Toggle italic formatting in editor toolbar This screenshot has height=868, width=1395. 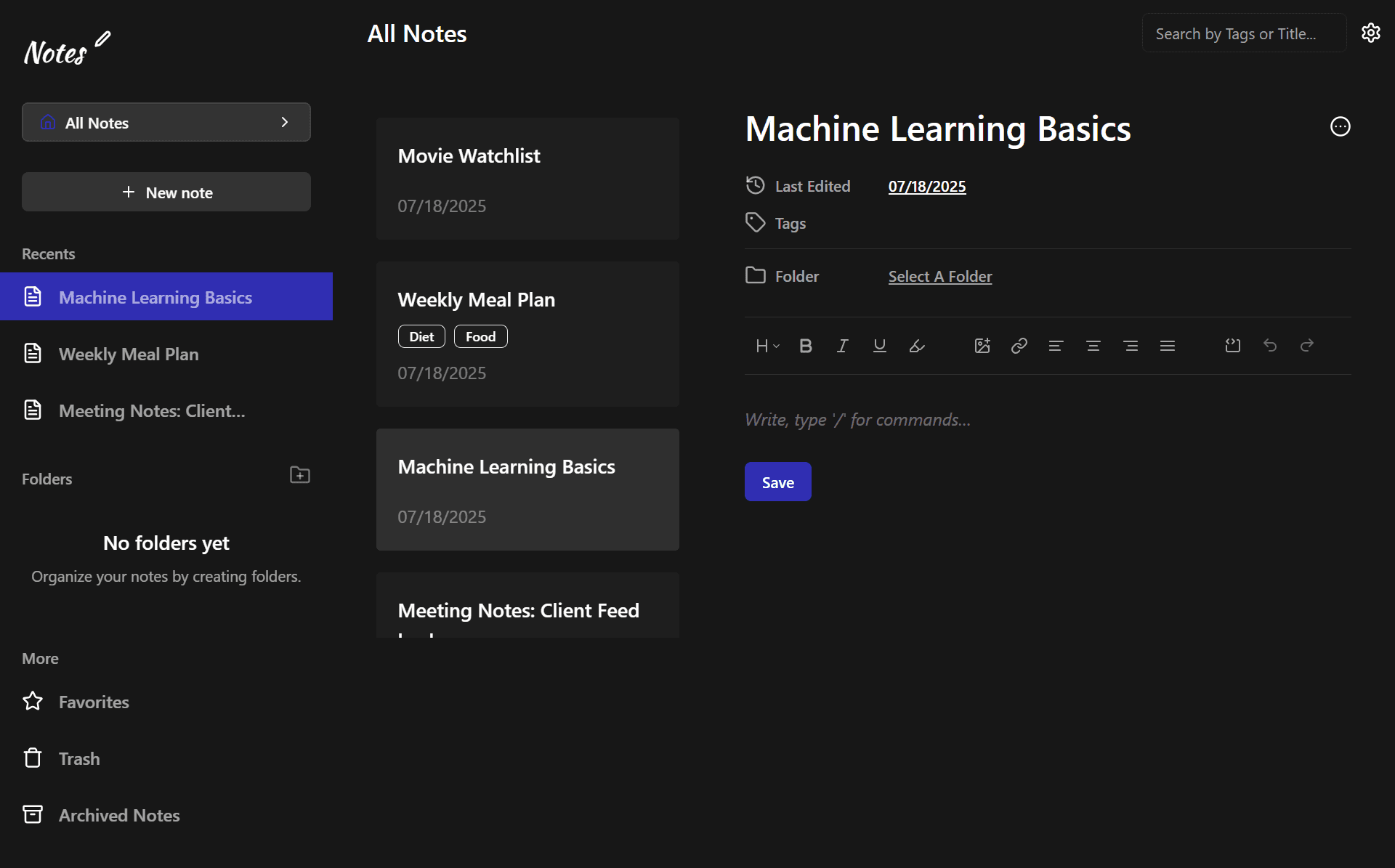pos(842,346)
